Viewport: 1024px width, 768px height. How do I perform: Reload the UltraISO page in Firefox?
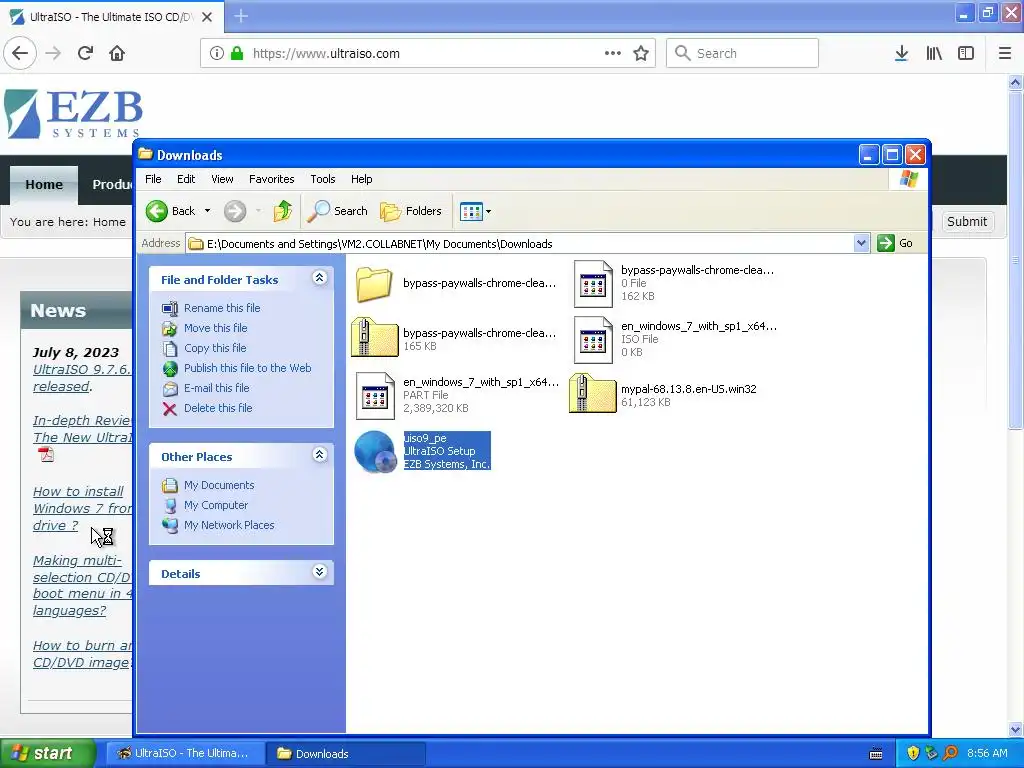pyautogui.click(x=85, y=54)
